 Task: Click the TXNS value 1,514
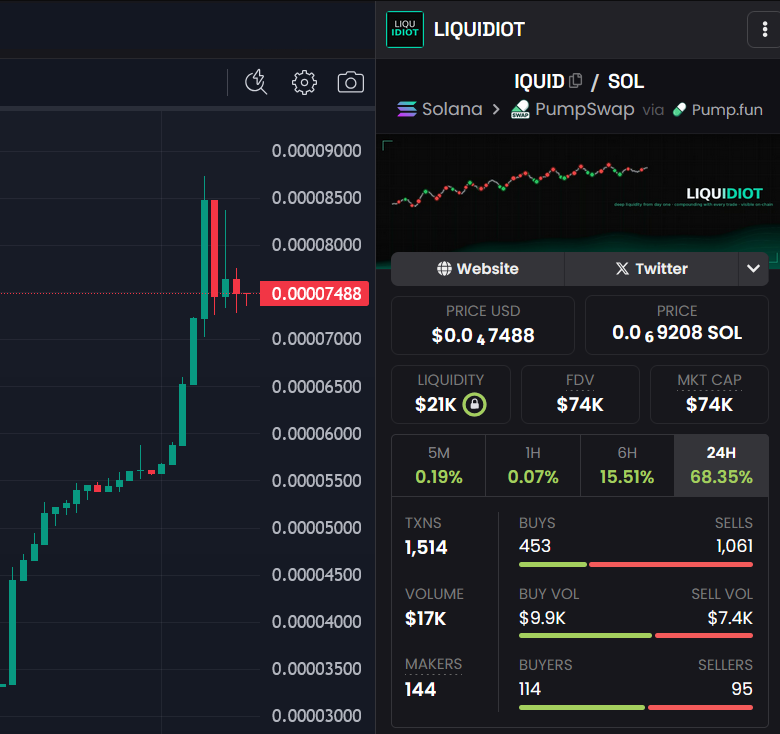tap(426, 548)
